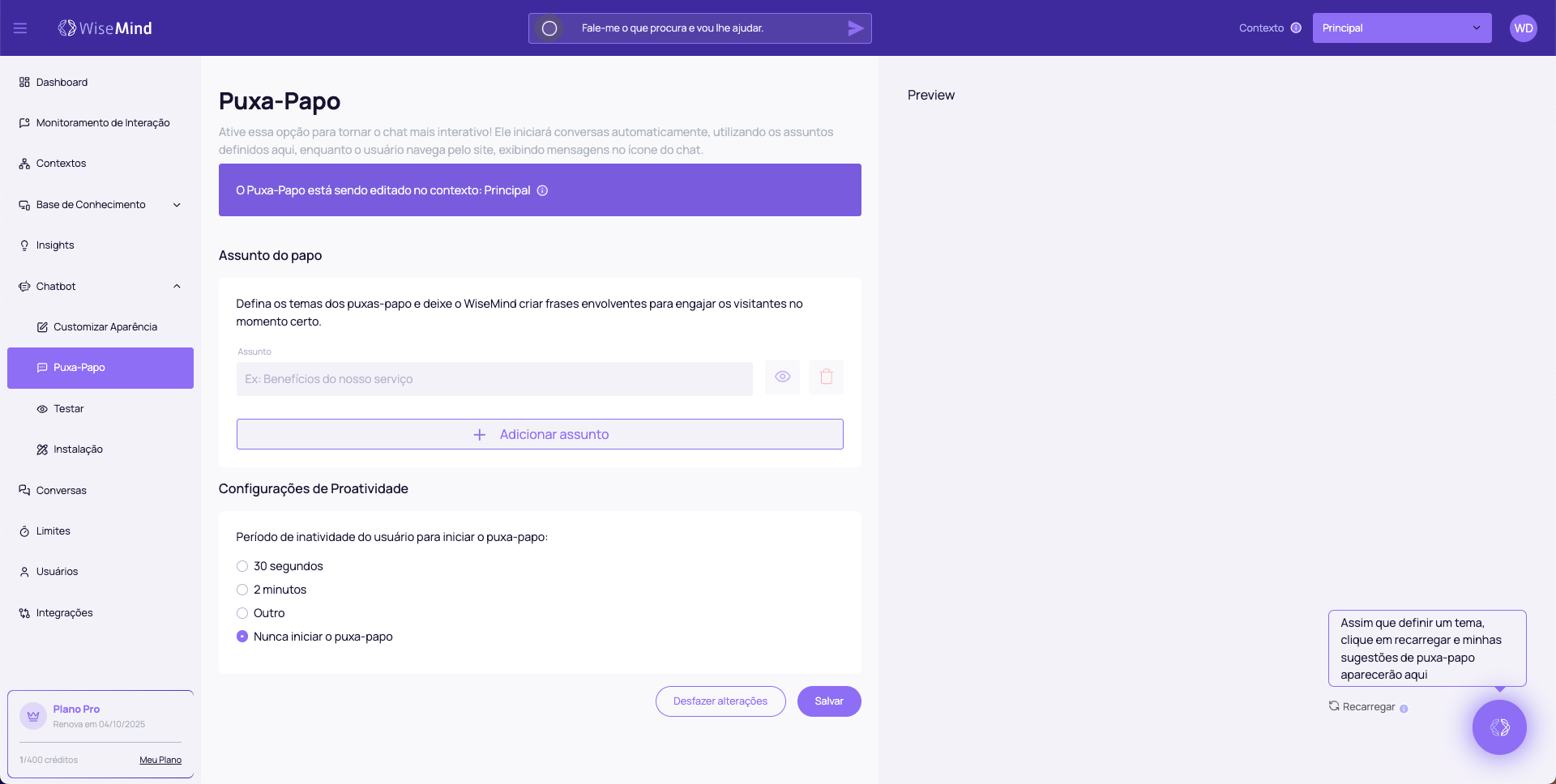Choose the Outro radio option
The image size is (1556, 784).
coord(242,613)
